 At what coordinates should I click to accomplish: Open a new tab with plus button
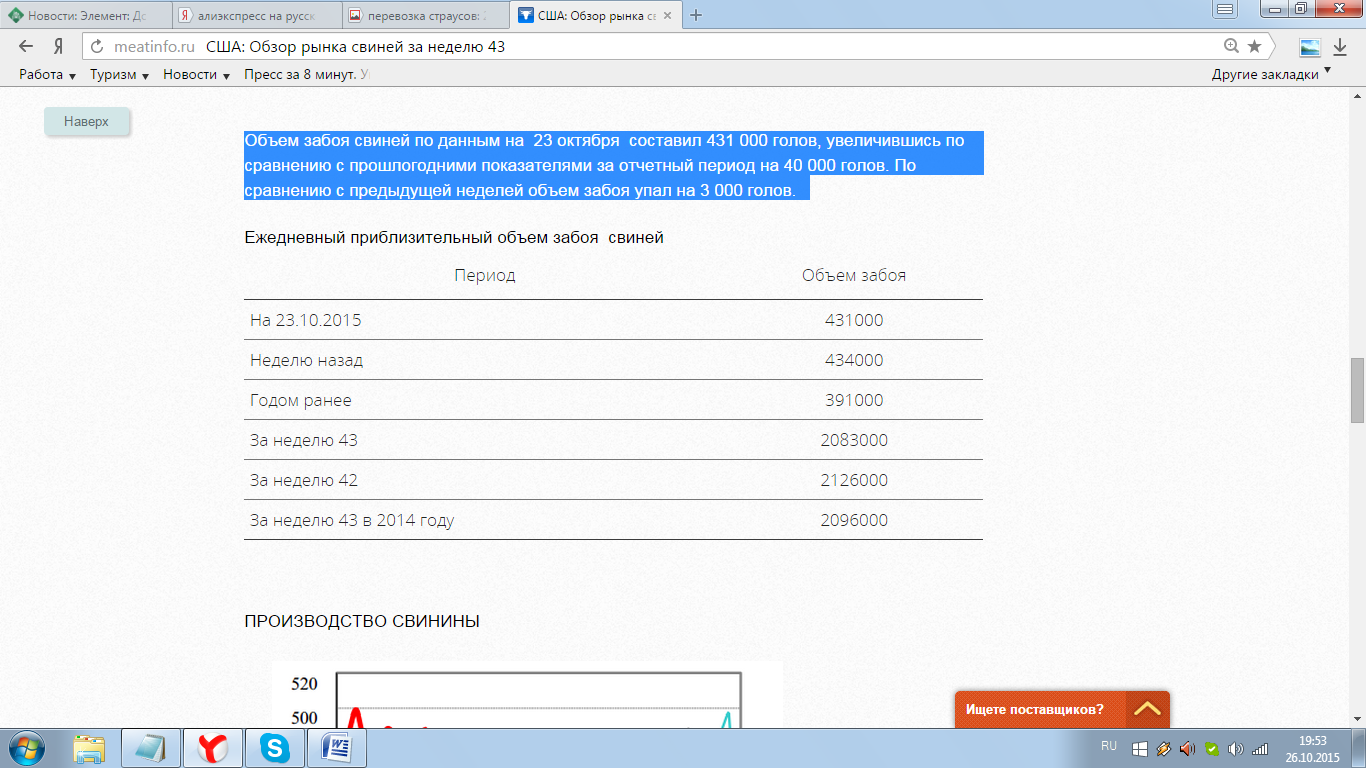click(x=697, y=15)
